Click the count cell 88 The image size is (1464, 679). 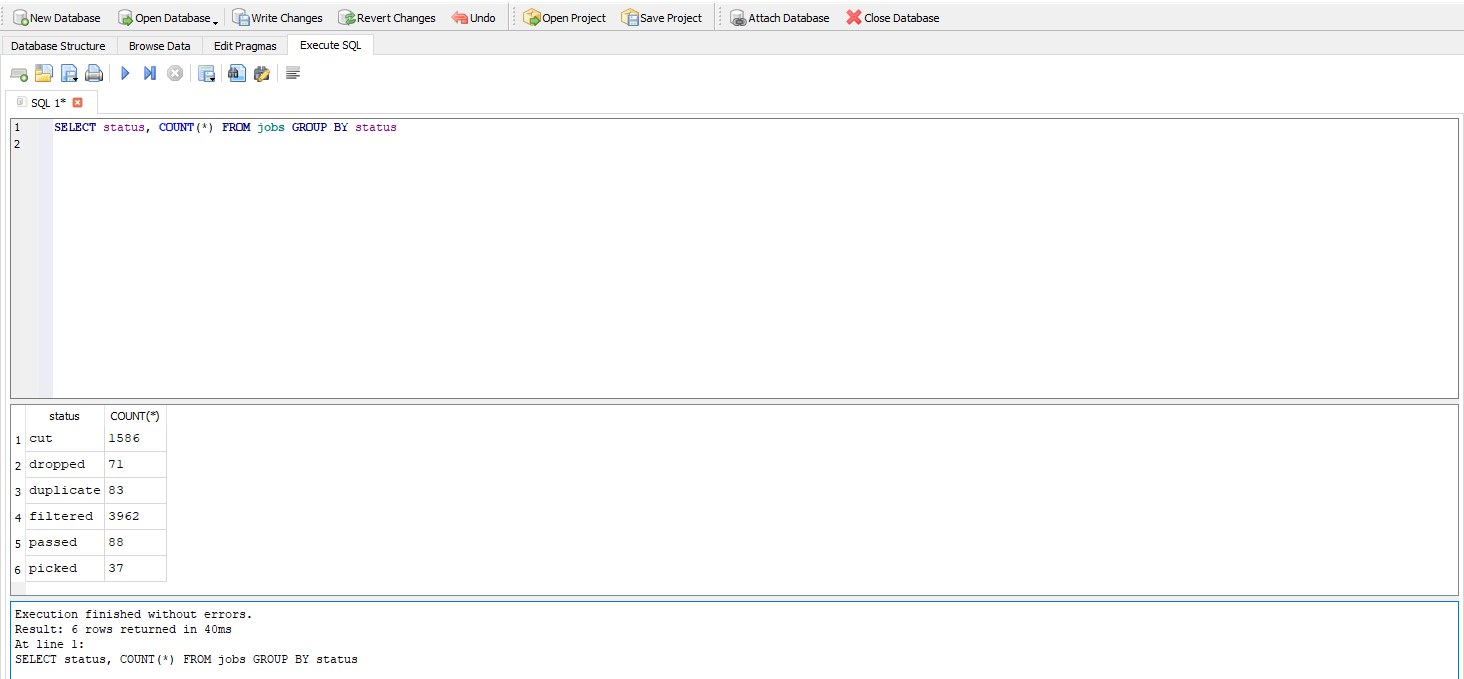[135, 542]
